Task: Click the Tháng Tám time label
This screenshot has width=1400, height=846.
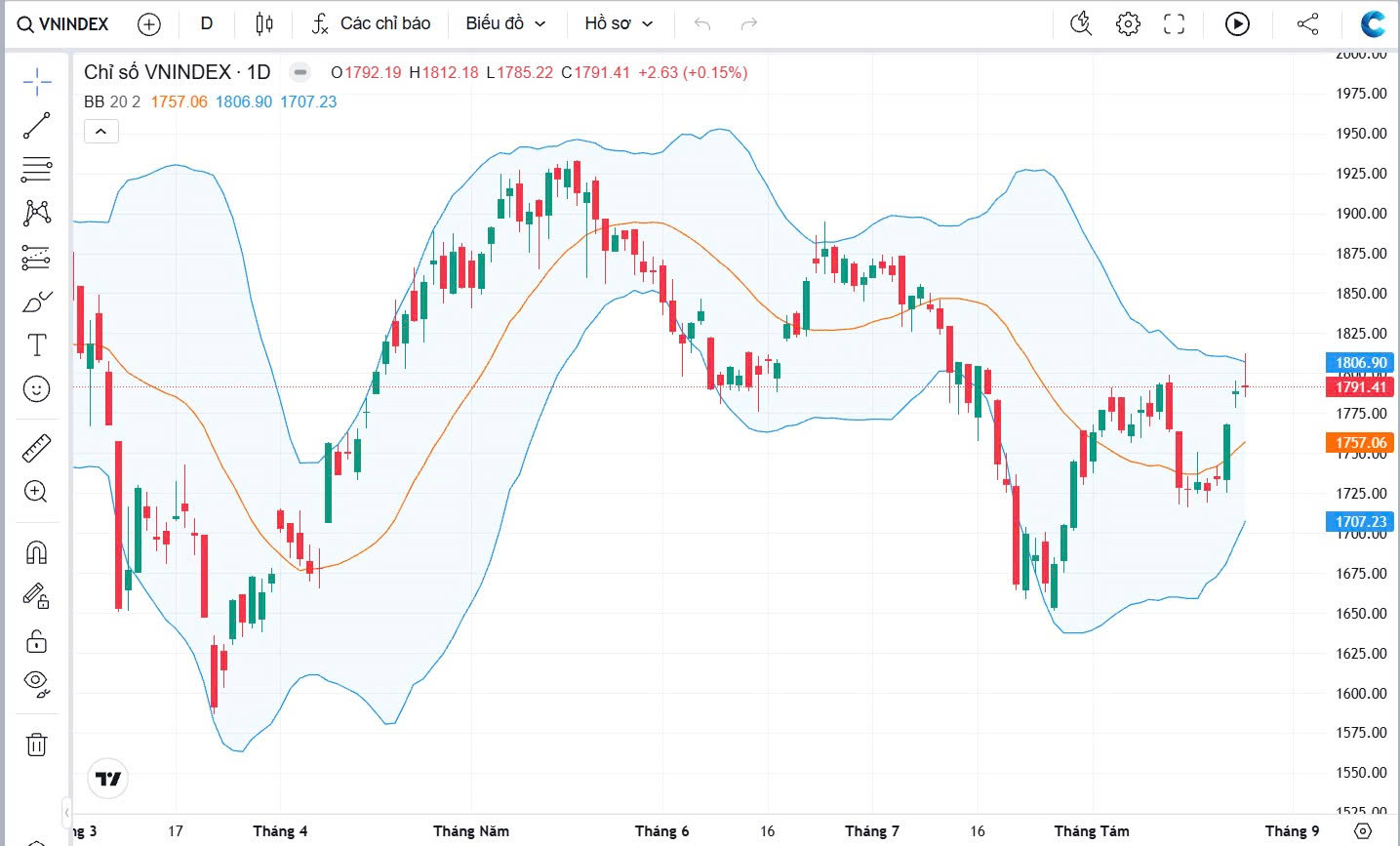Action: [x=1092, y=831]
